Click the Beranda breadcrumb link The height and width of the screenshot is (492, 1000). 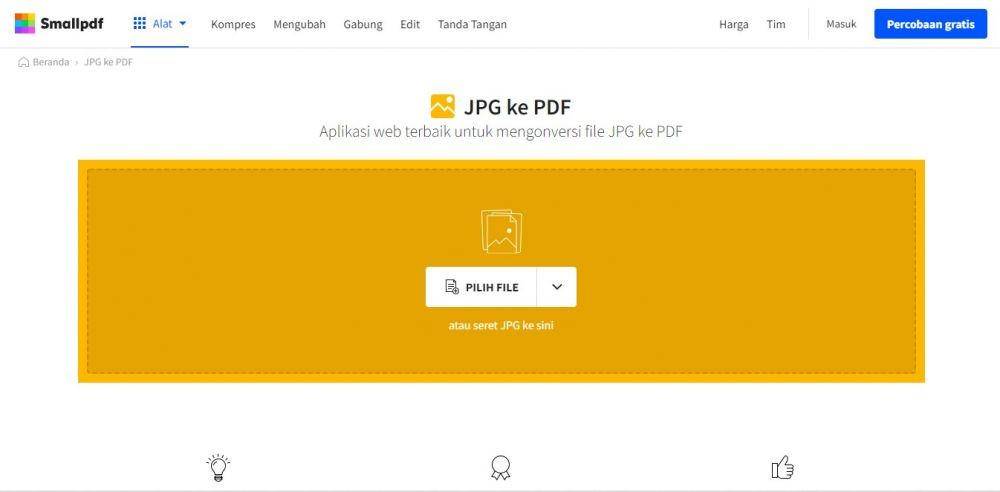pyautogui.click(x=51, y=62)
